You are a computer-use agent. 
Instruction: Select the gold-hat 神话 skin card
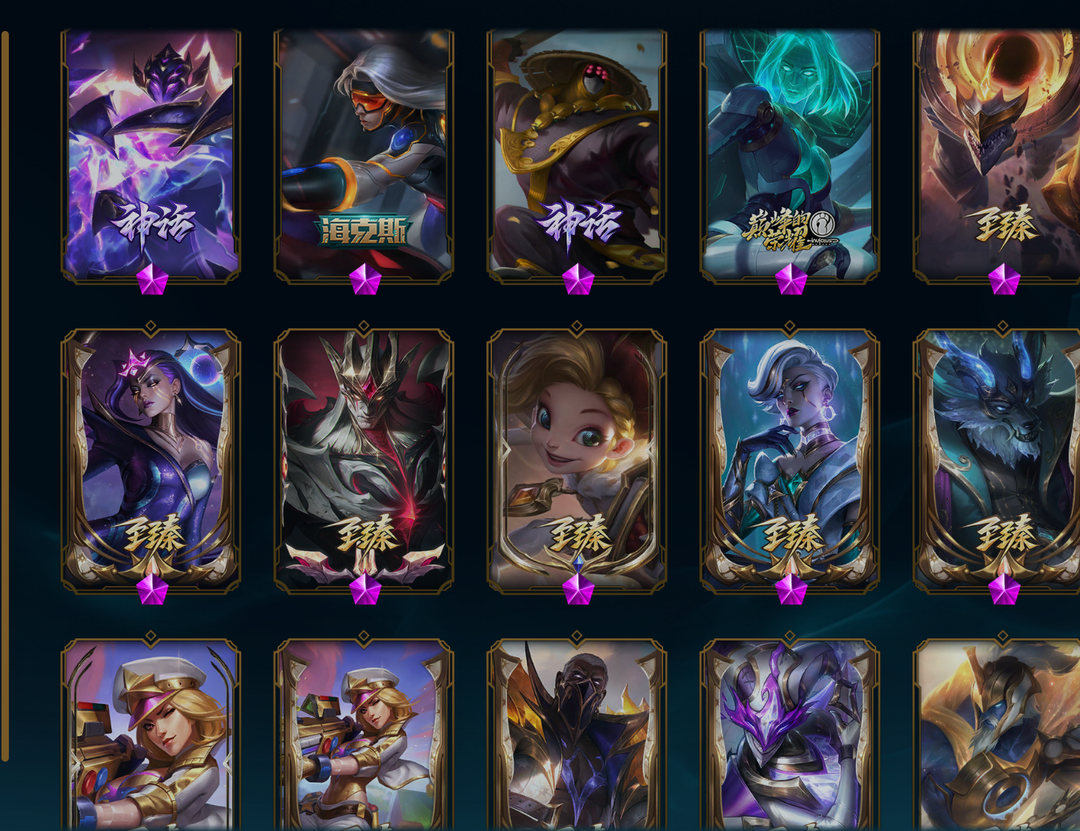577,156
